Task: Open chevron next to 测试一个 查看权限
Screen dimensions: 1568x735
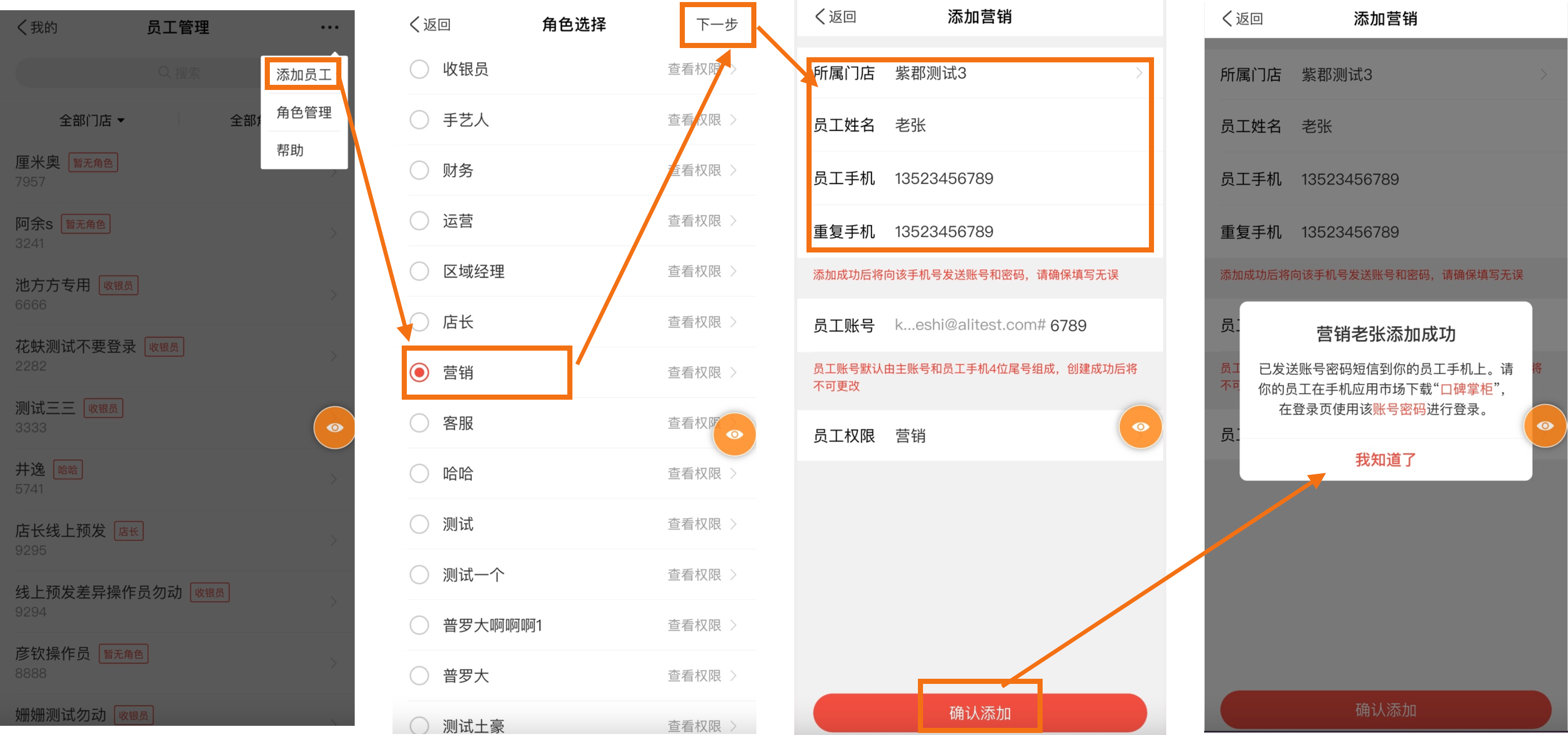Action: [733, 574]
